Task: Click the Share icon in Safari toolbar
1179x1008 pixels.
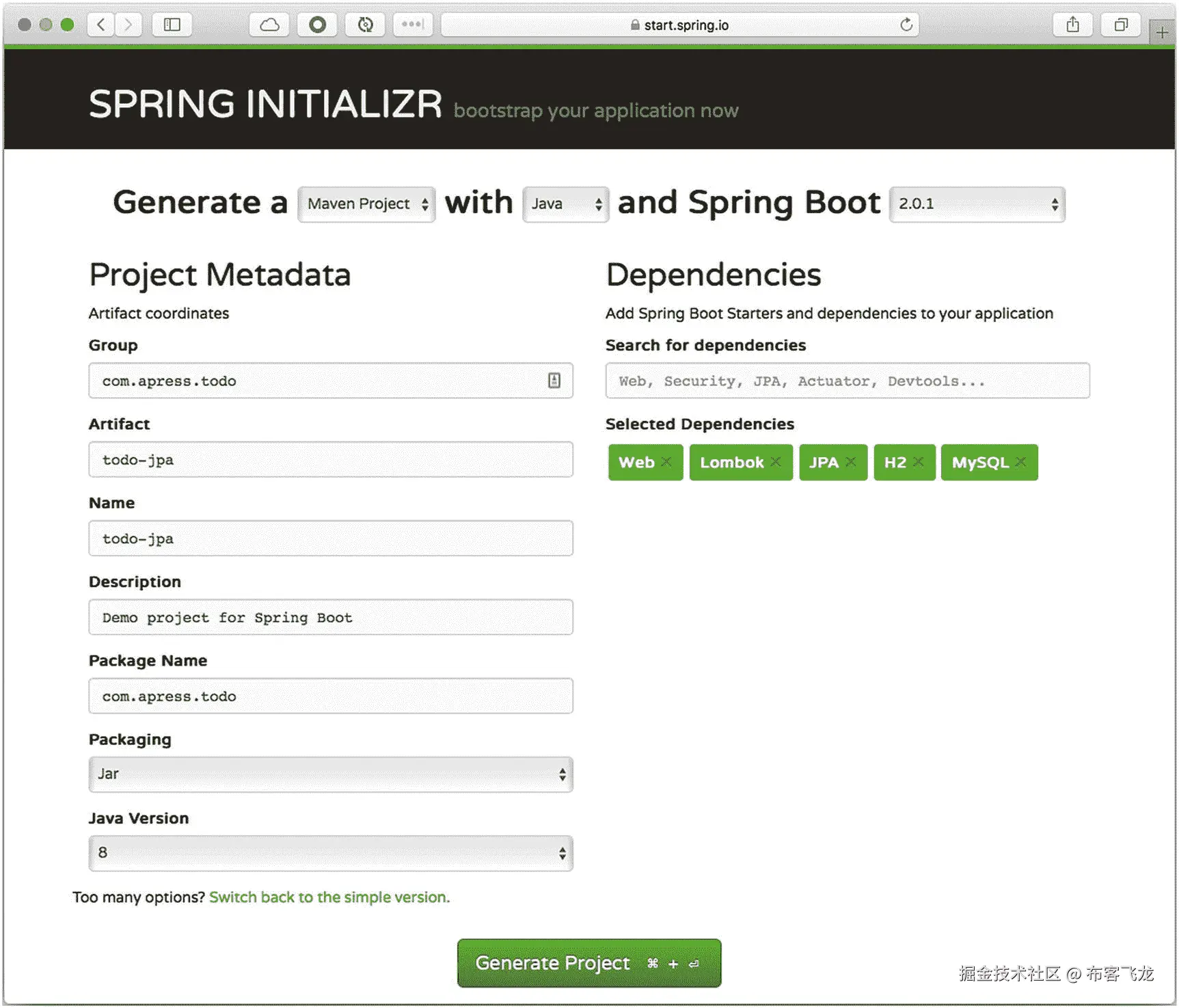Action: point(1073,25)
